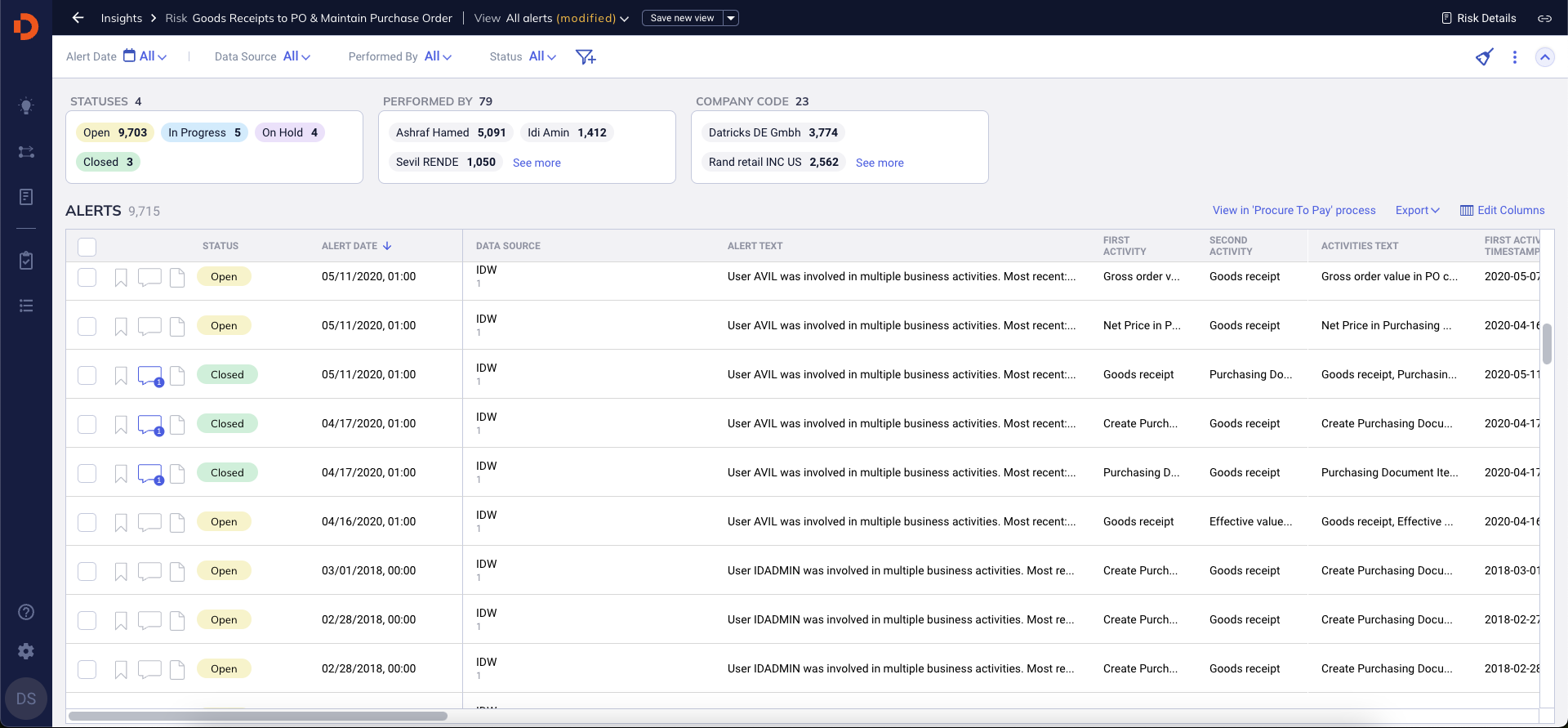Open the clipboard tasks sidebar icon

coord(26,260)
